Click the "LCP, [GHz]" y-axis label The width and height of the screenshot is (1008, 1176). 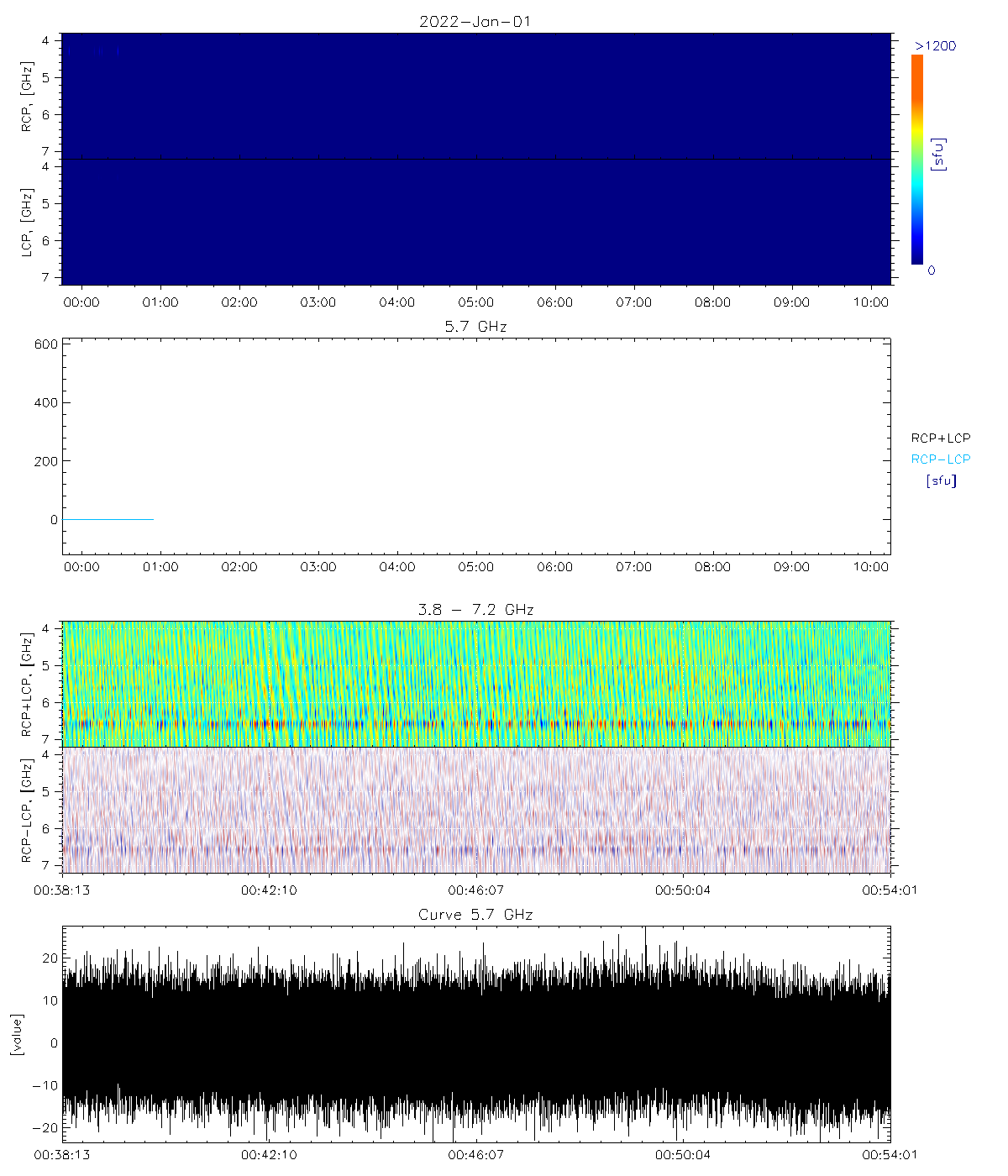coord(29,222)
